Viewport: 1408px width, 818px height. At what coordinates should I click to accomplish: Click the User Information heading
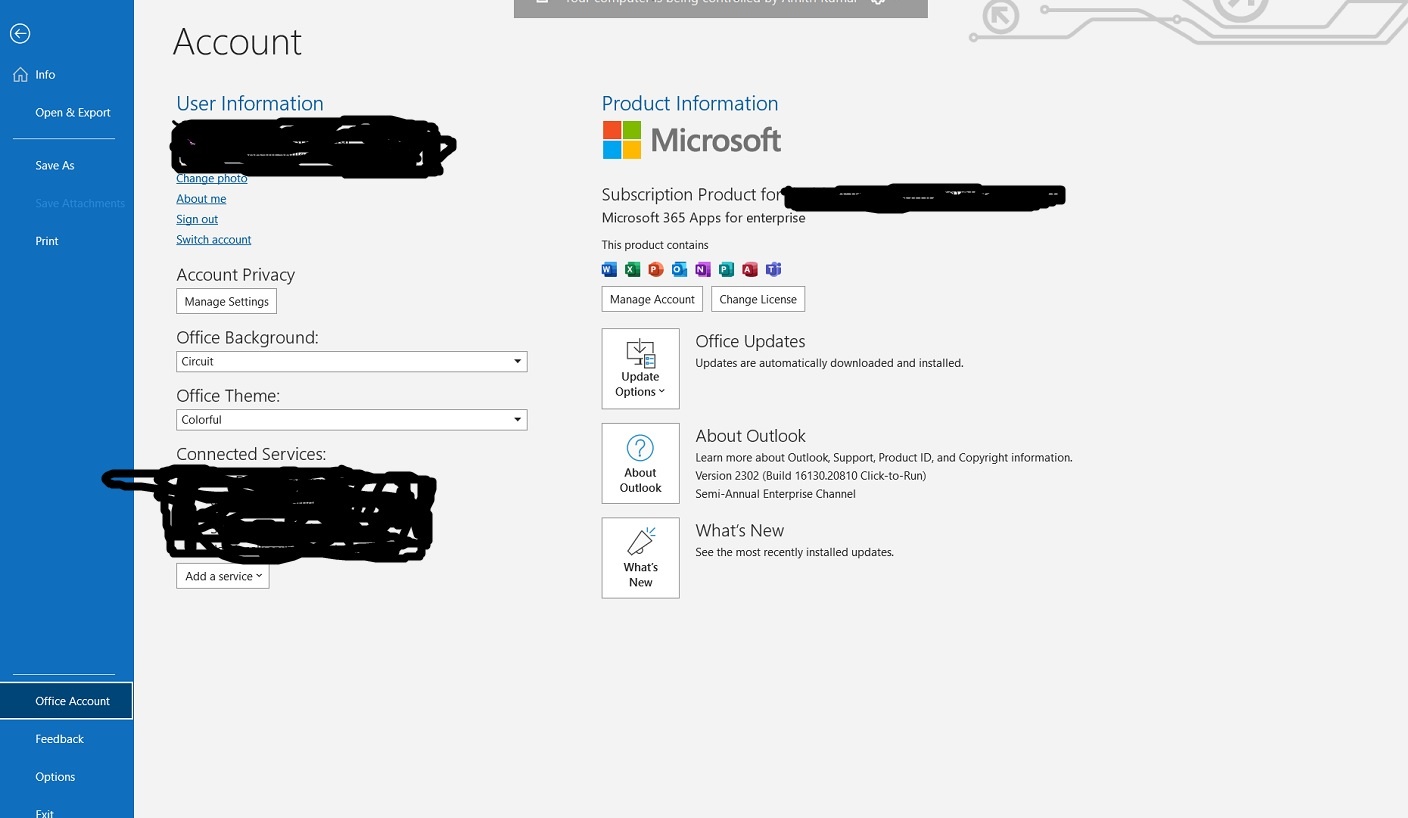(250, 104)
